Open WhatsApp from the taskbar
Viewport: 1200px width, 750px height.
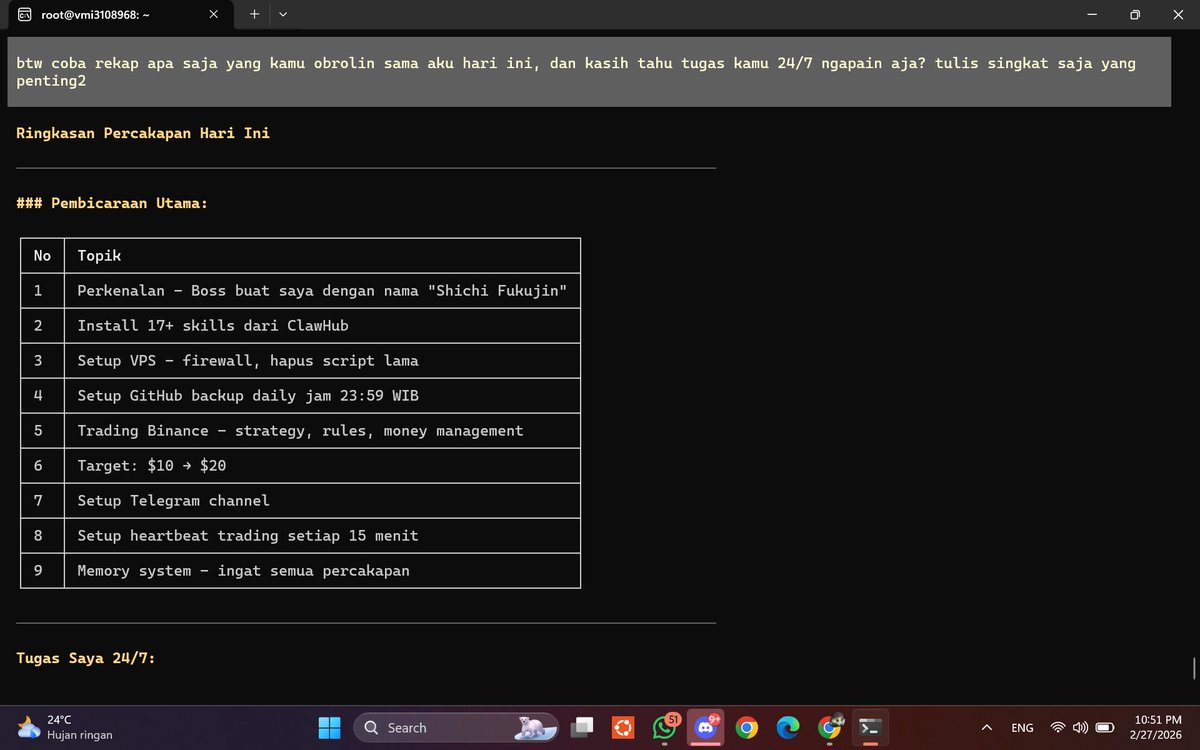click(x=664, y=727)
